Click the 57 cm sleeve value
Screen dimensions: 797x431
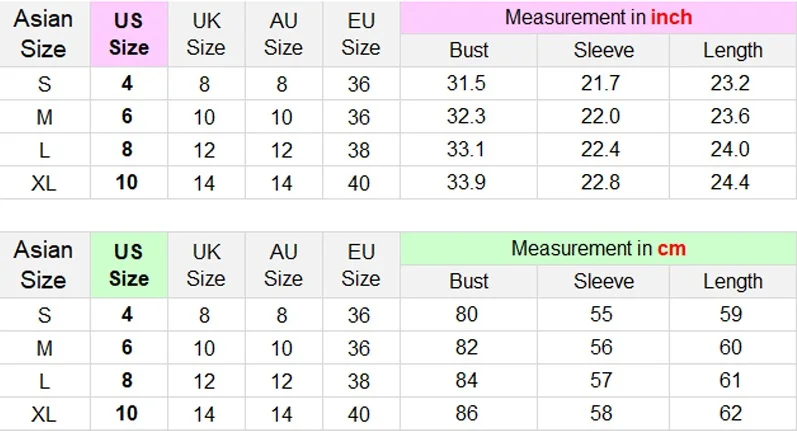click(x=600, y=381)
